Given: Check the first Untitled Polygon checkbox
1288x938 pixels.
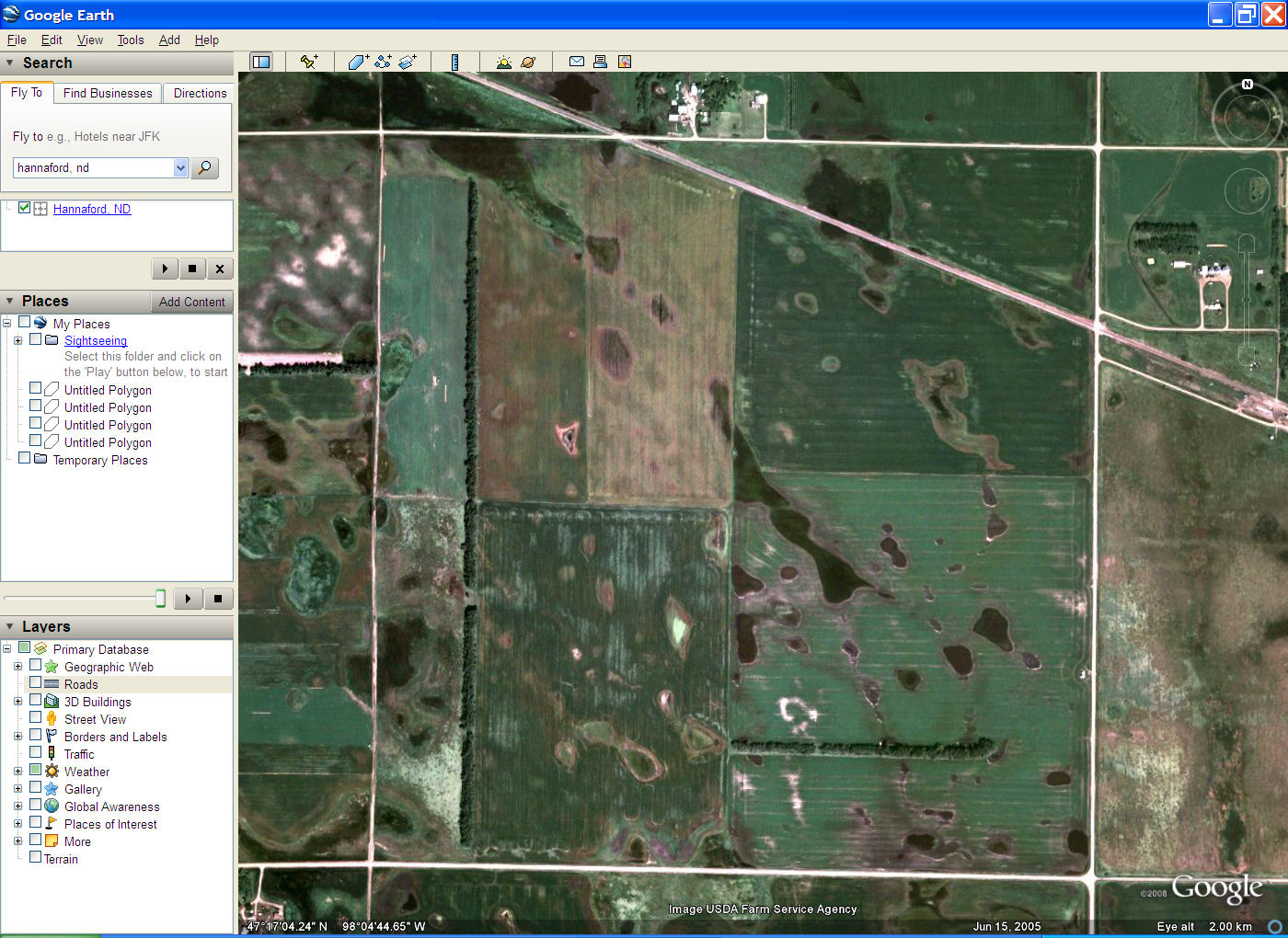Looking at the screenshot, I should coord(36,389).
